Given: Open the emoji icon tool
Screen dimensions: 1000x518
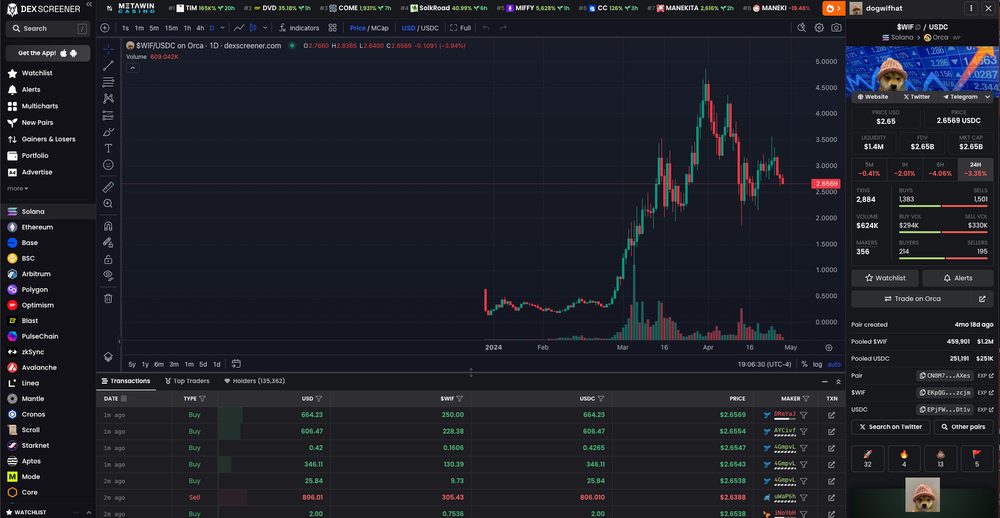Looking at the screenshot, I should [x=108, y=165].
